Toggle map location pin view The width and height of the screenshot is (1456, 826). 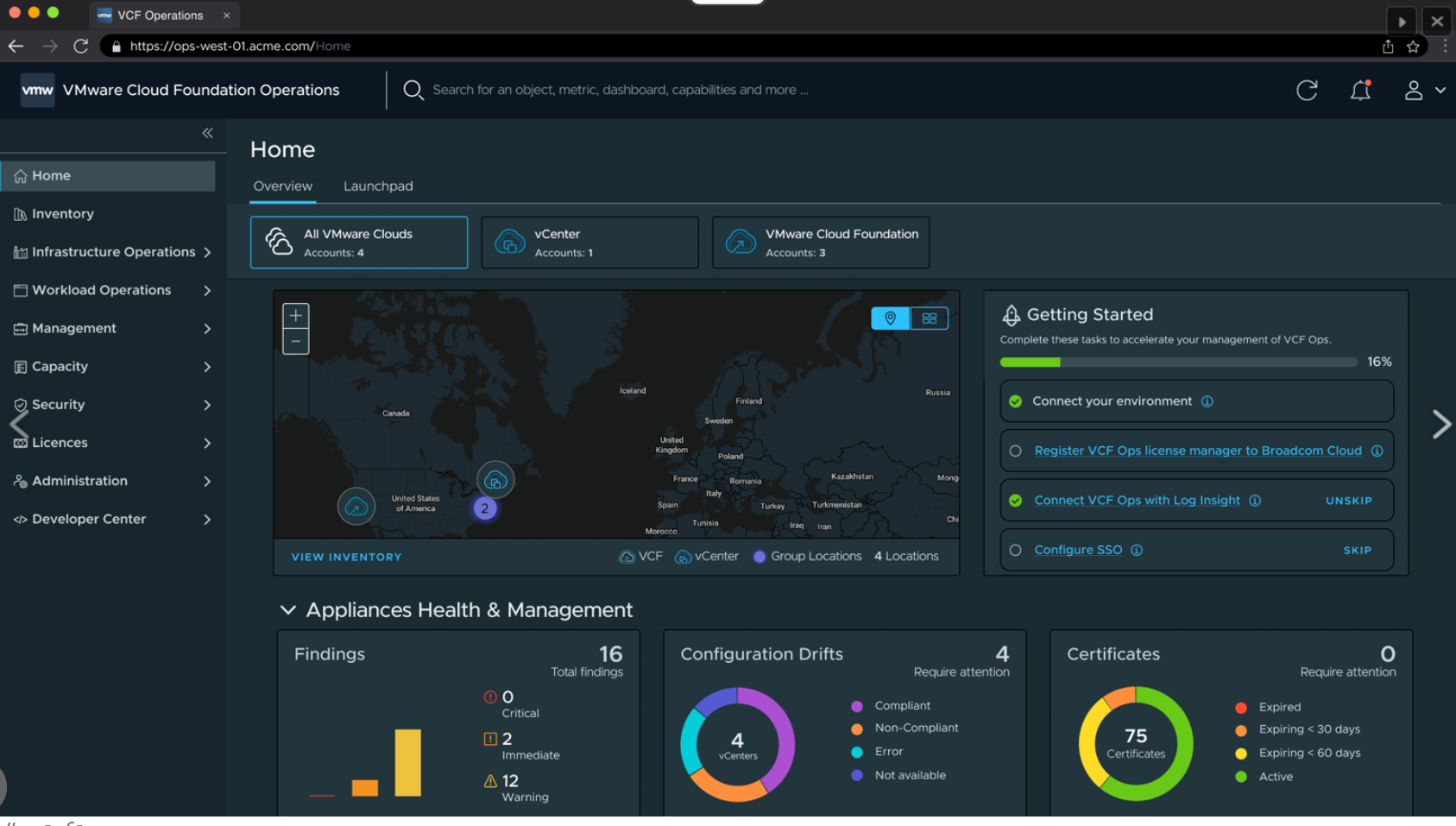click(891, 318)
